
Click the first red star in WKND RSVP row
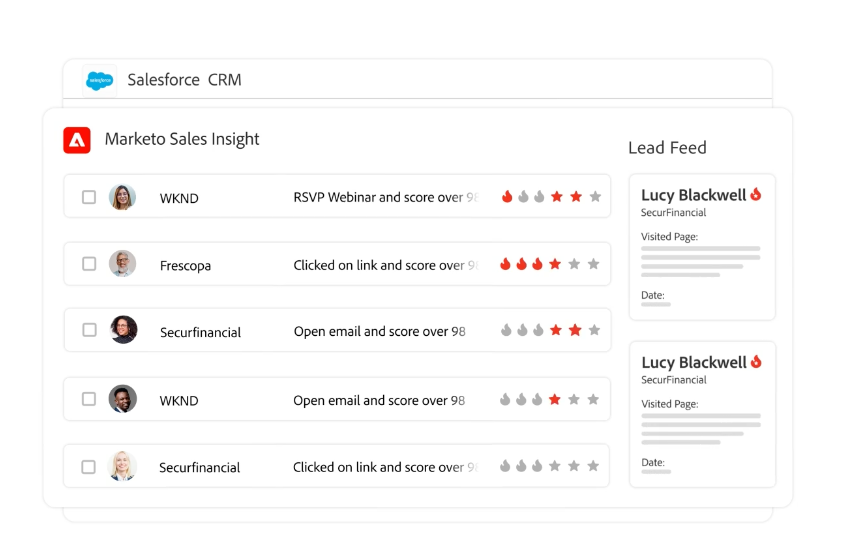pyautogui.click(x=557, y=197)
